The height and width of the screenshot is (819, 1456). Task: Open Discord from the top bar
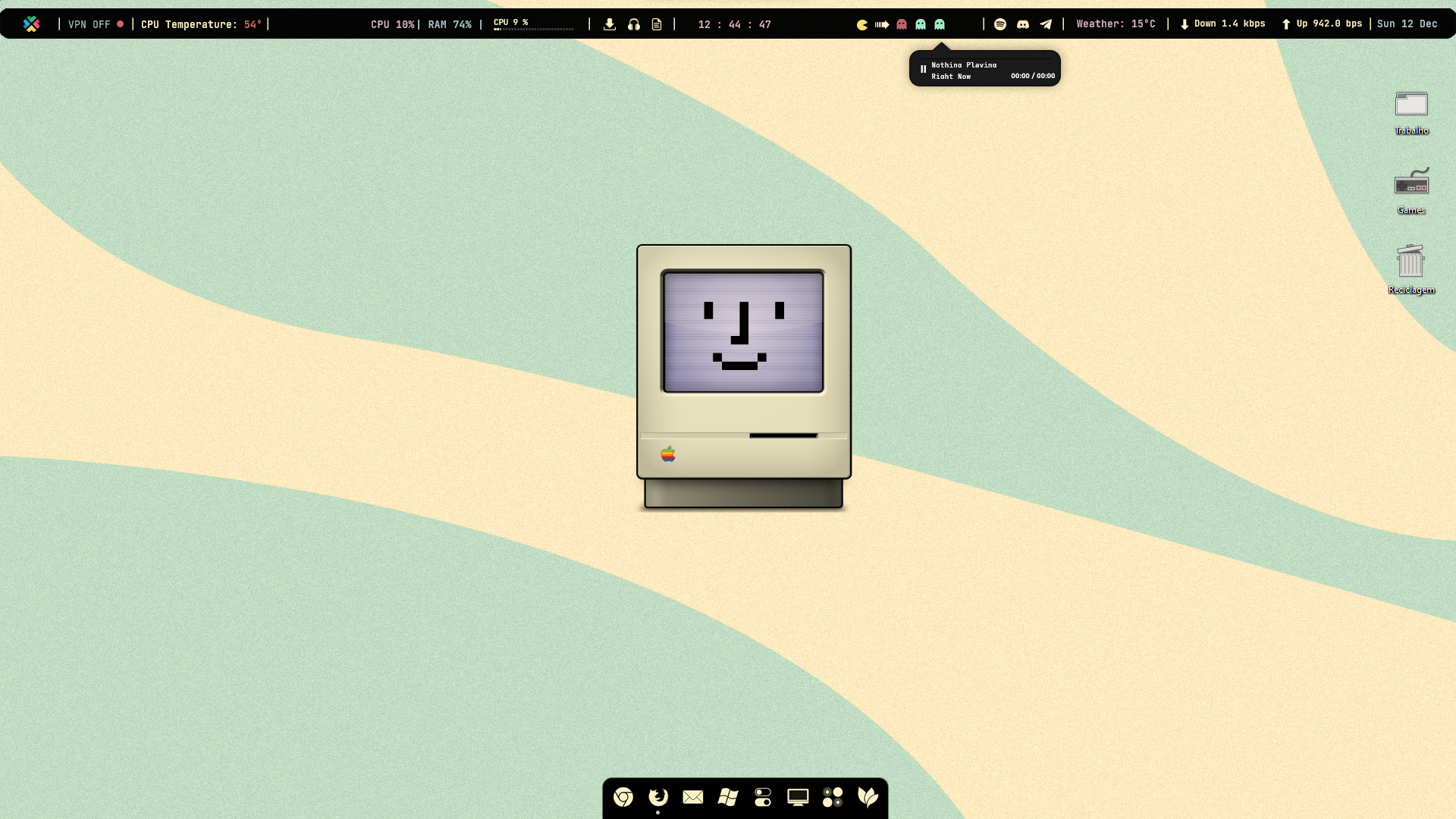(1023, 24)
